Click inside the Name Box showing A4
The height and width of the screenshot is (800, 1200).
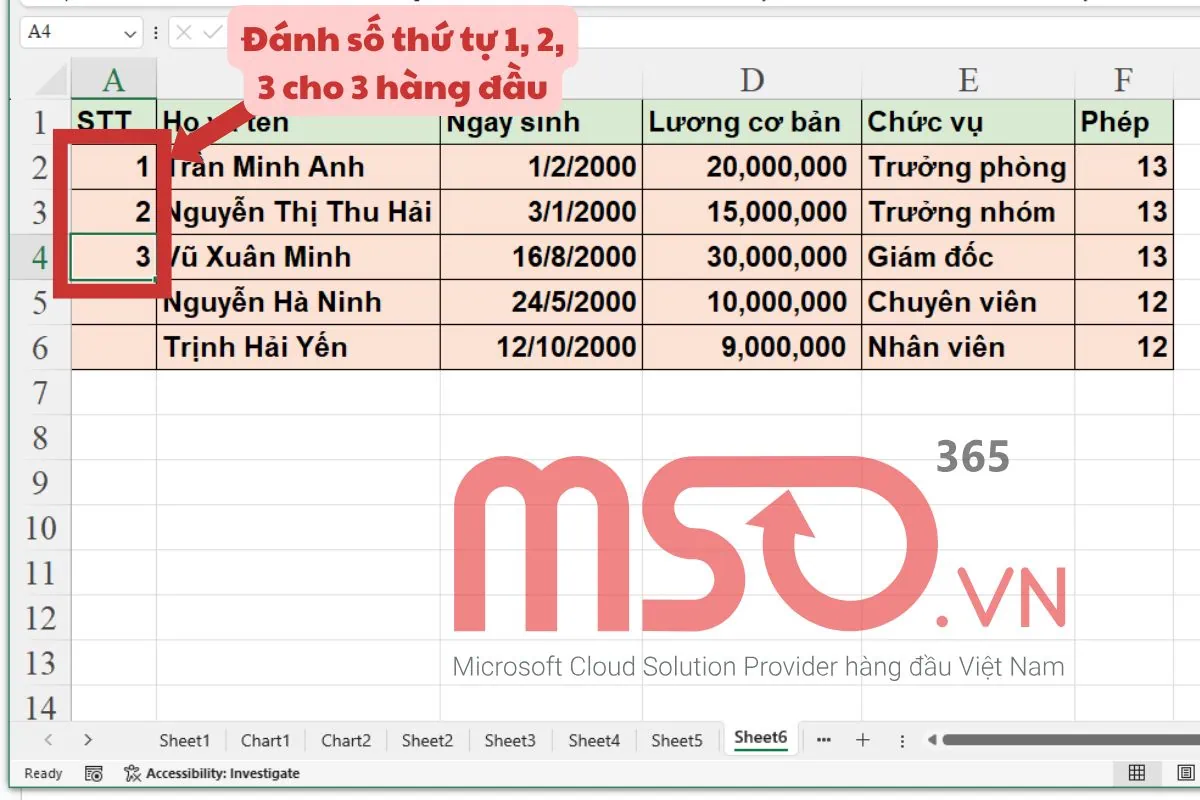[x=70, y=32]
